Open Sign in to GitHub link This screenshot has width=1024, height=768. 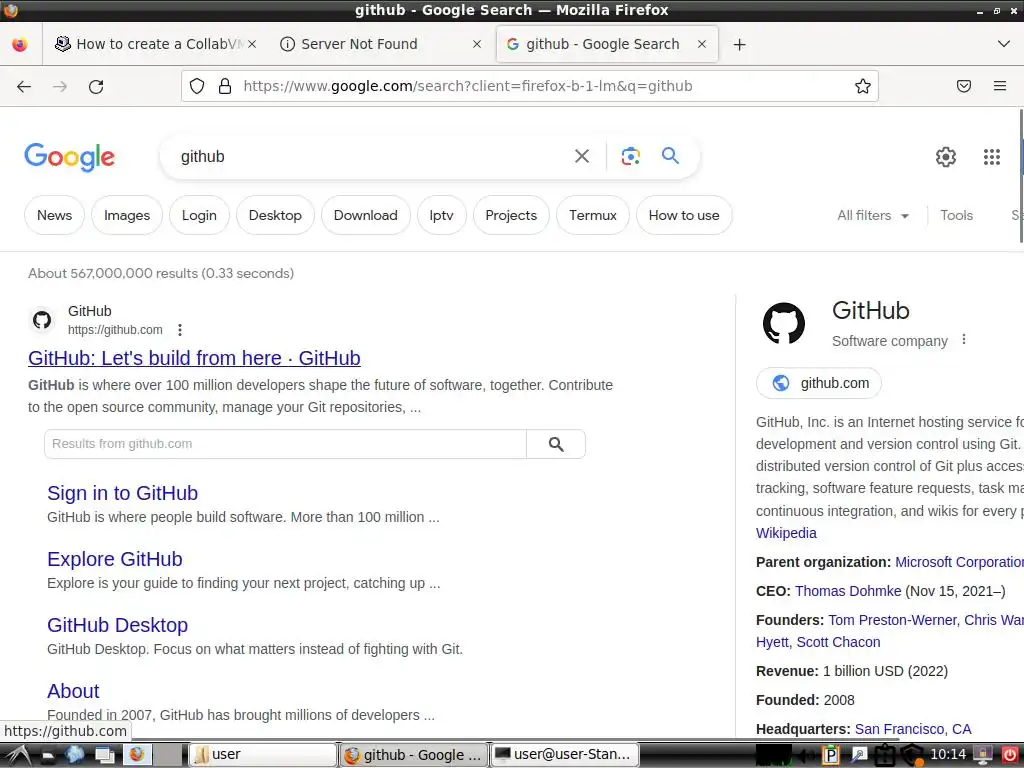click(122, 493)
